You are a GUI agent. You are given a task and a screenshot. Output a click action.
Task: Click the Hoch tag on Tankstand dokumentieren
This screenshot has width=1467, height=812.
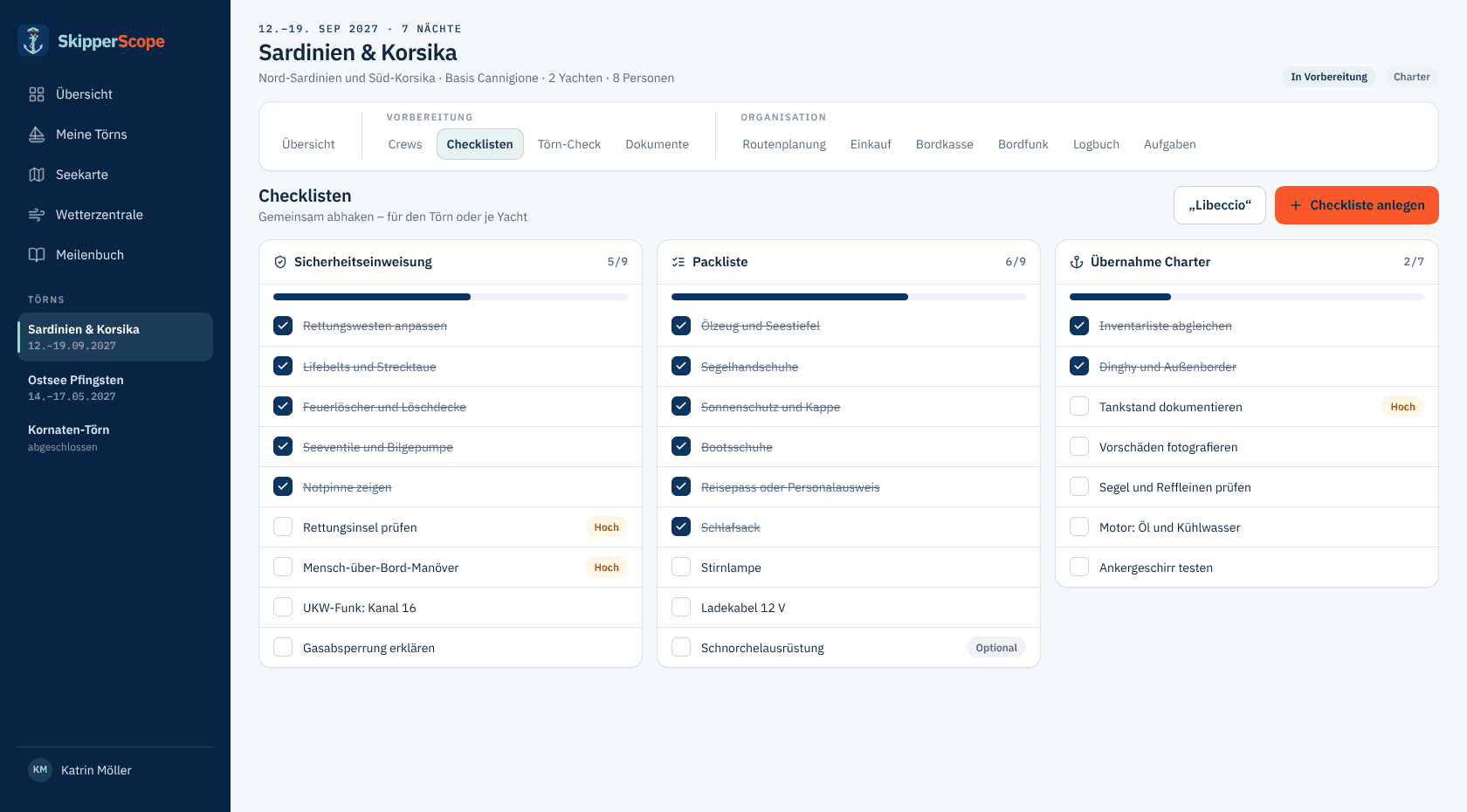1403,406
